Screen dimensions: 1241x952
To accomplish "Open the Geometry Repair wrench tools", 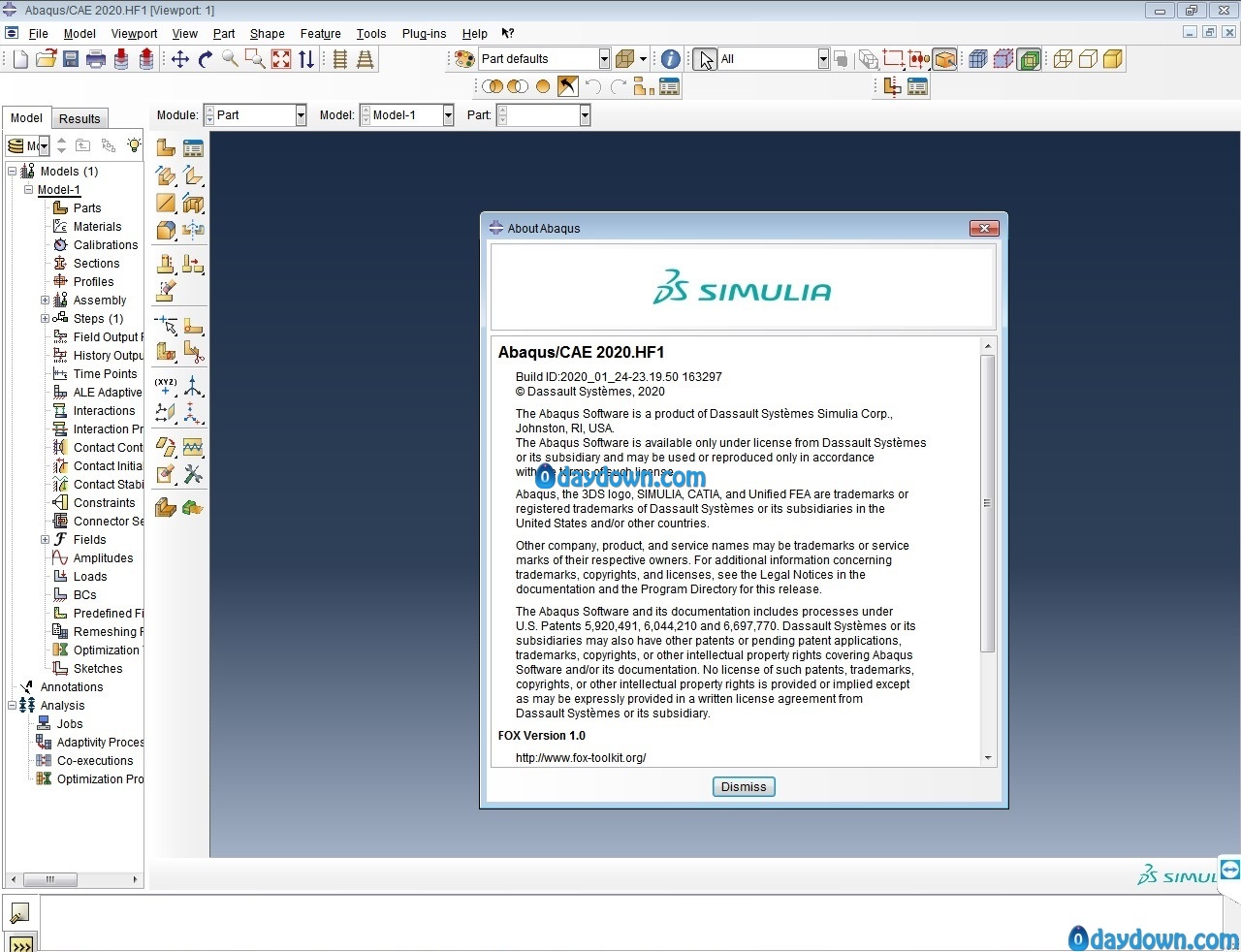I will (193, 474).
